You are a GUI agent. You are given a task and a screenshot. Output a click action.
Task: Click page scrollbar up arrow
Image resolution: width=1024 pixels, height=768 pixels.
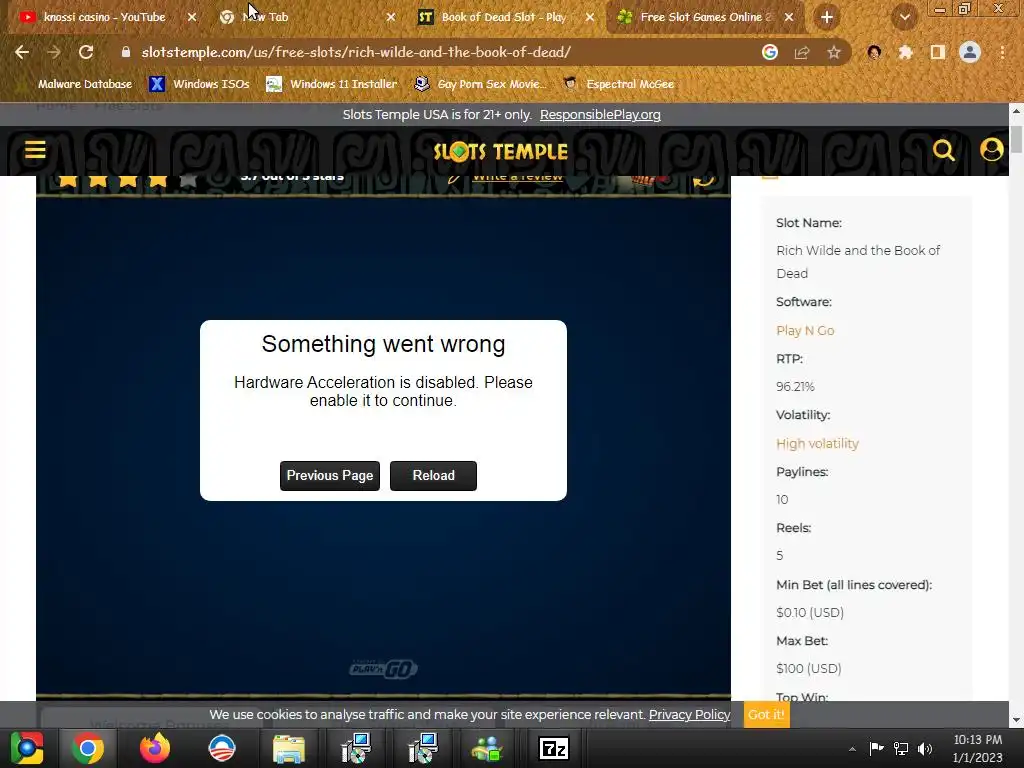[1016, 111]
